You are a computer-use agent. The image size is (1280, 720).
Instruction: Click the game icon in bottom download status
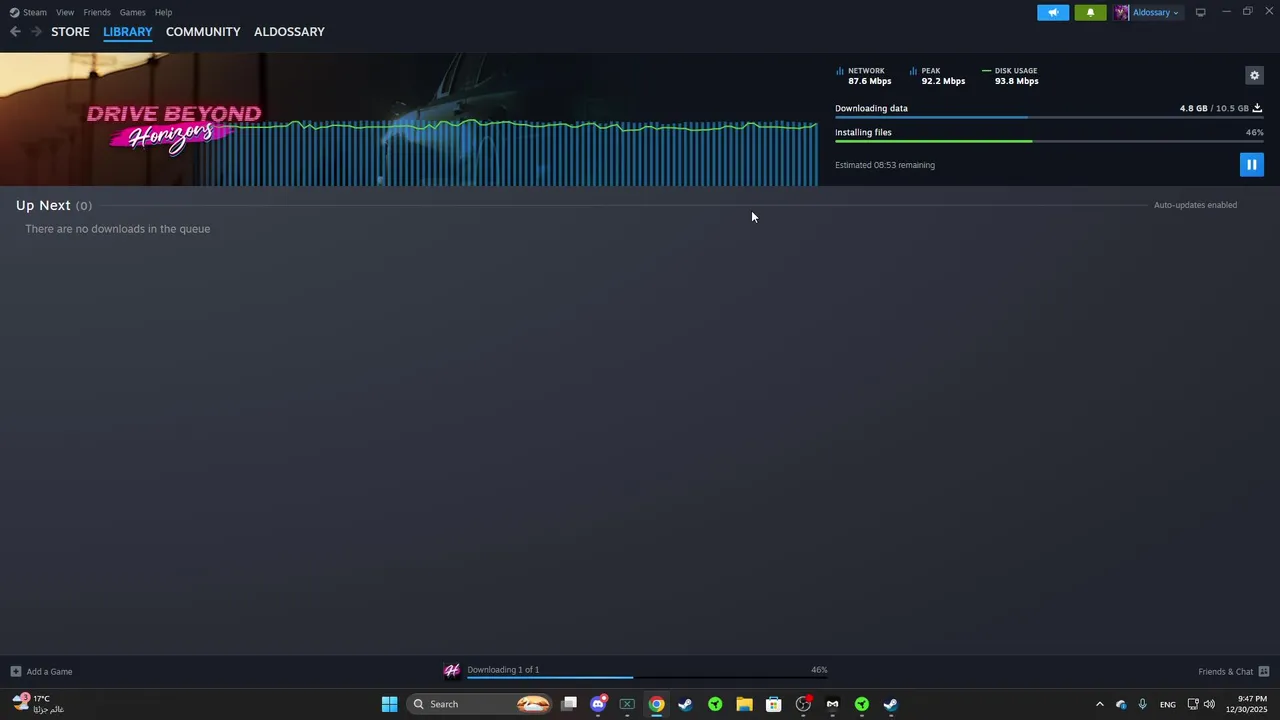pyautogui.click(x=452, y=671)
